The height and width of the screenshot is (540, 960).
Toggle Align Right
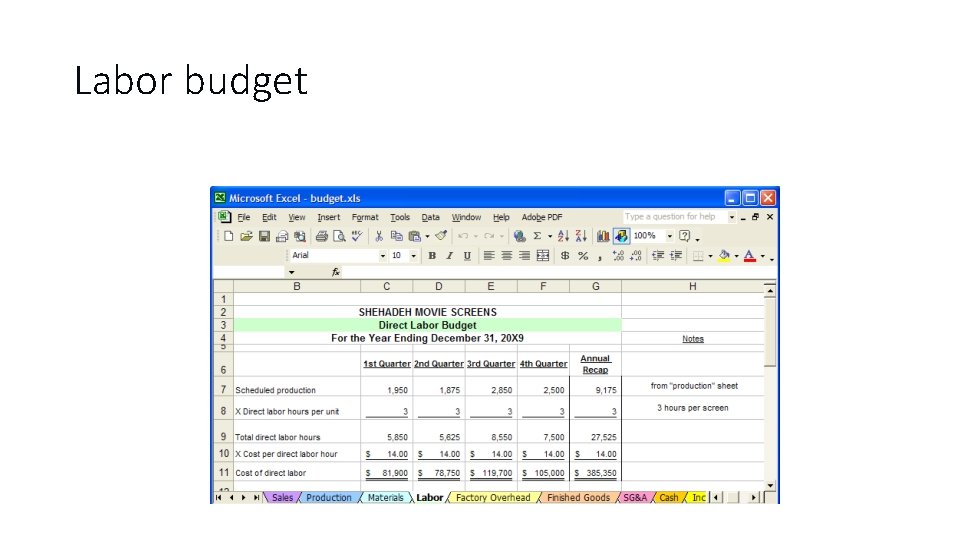click(524, 256)
